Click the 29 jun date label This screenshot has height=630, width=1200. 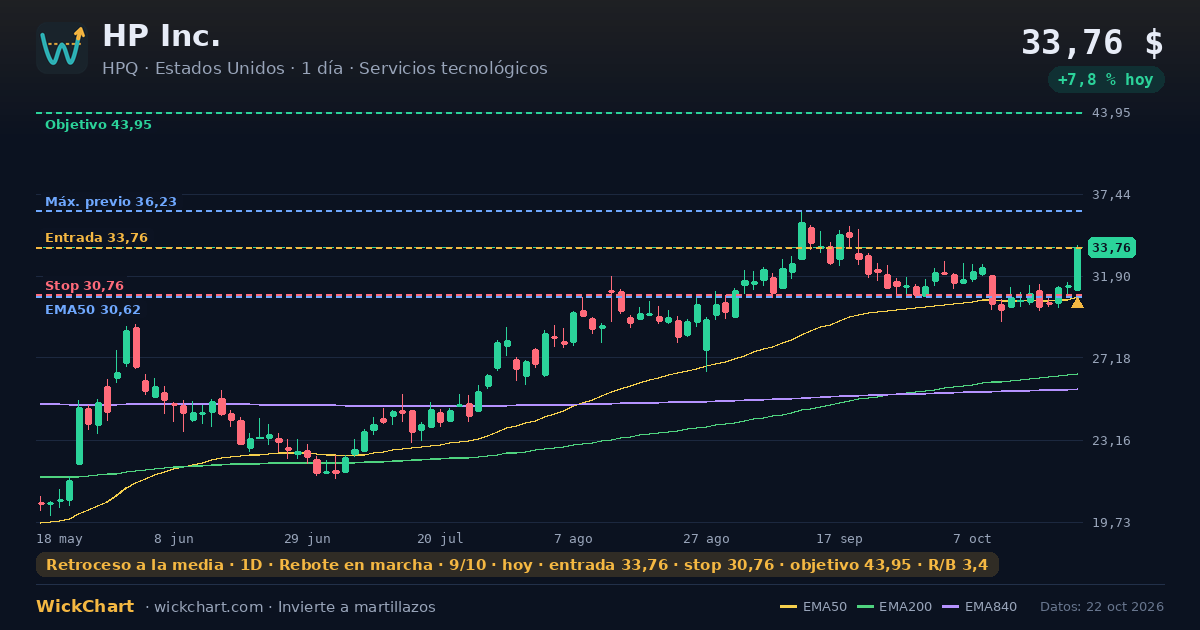(x=307, y=538)
